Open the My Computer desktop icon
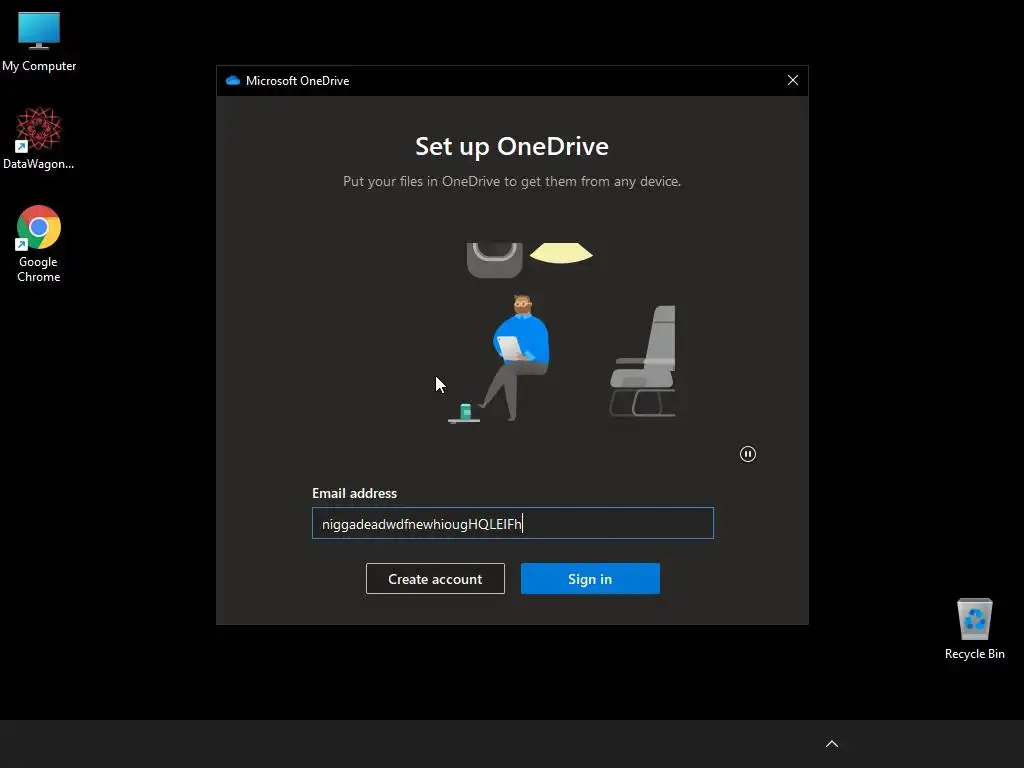The height and width of the screenshot is (768, 1024). click(39, 41)
